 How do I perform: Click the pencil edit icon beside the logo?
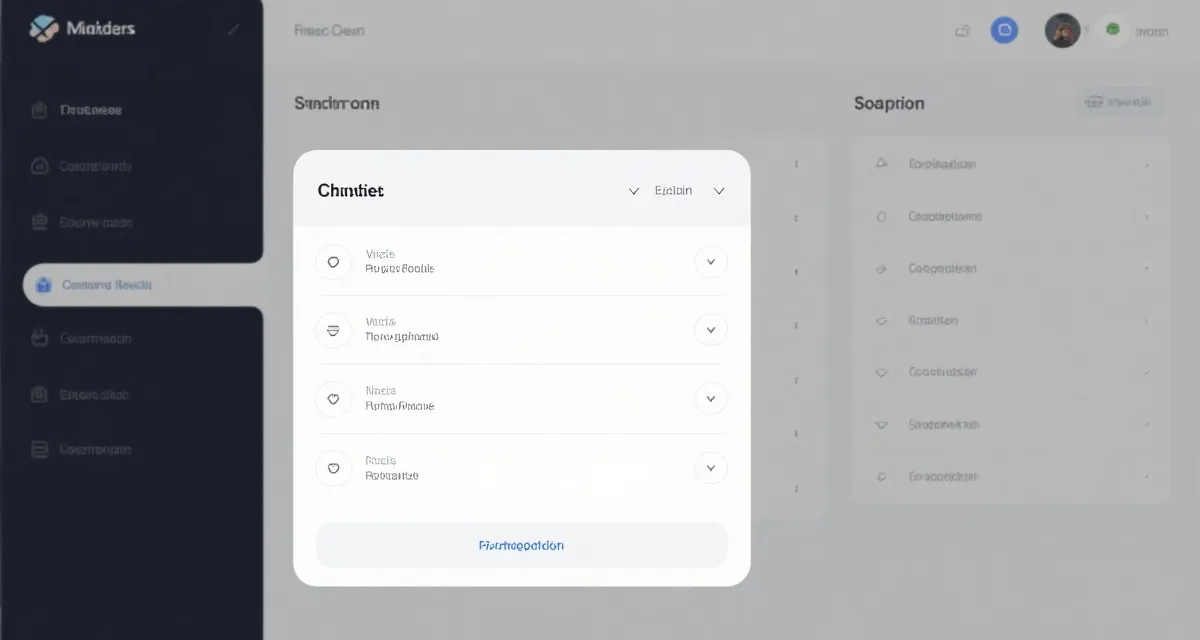coord(233,30)
